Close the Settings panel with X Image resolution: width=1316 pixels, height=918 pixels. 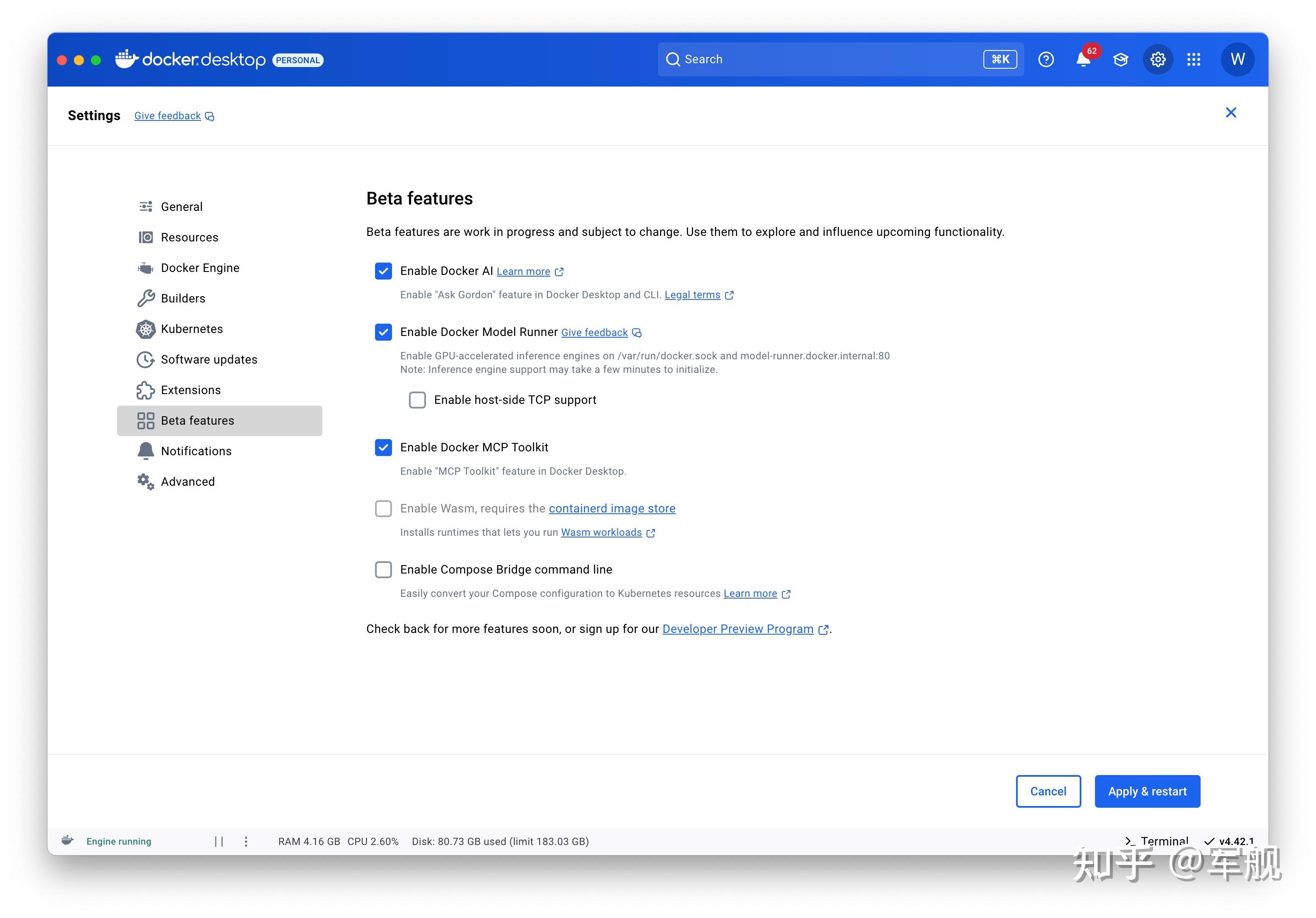tap(1231, 113)
